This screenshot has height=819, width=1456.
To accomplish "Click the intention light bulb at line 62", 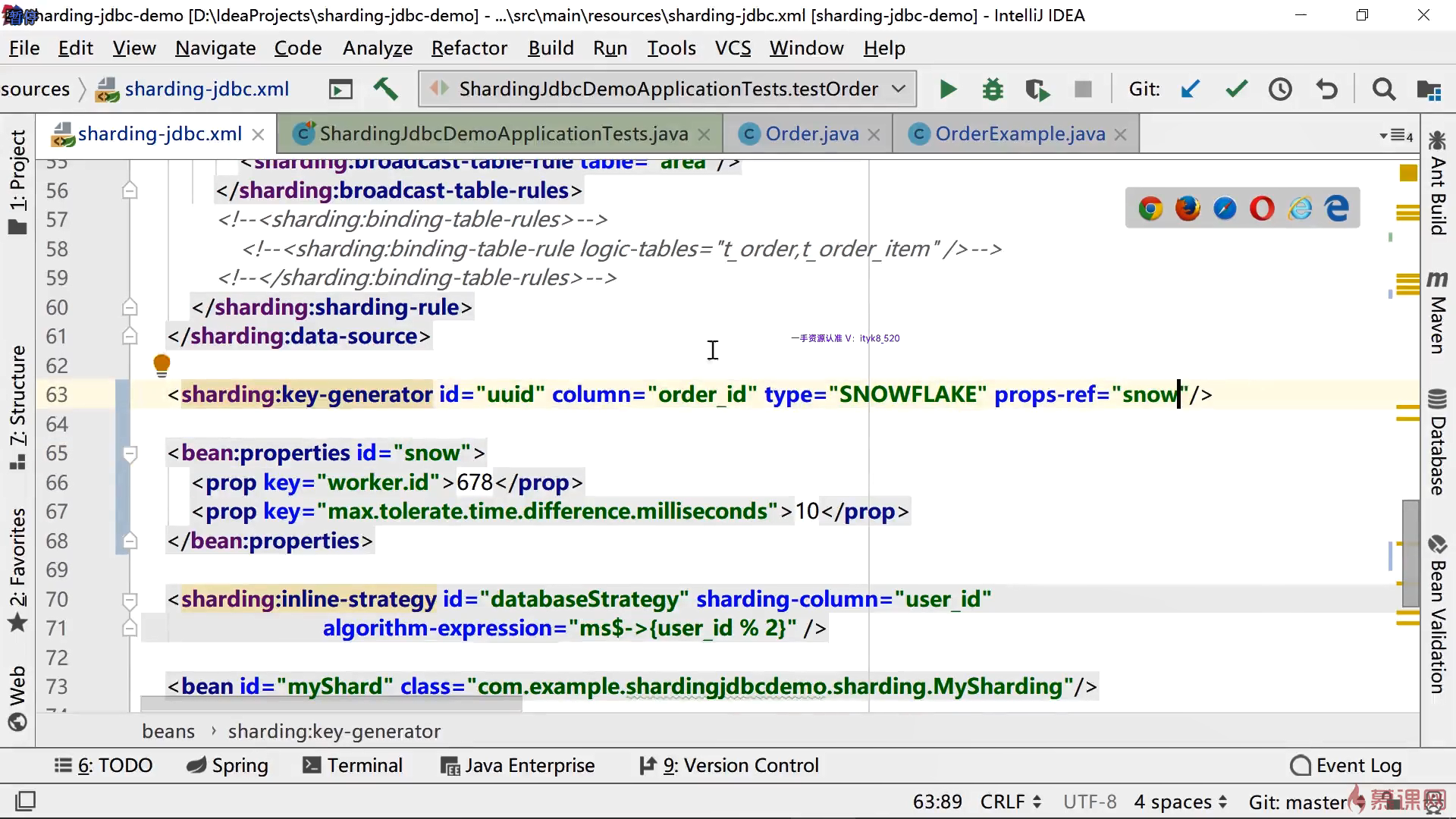I will tap(162, 366).
